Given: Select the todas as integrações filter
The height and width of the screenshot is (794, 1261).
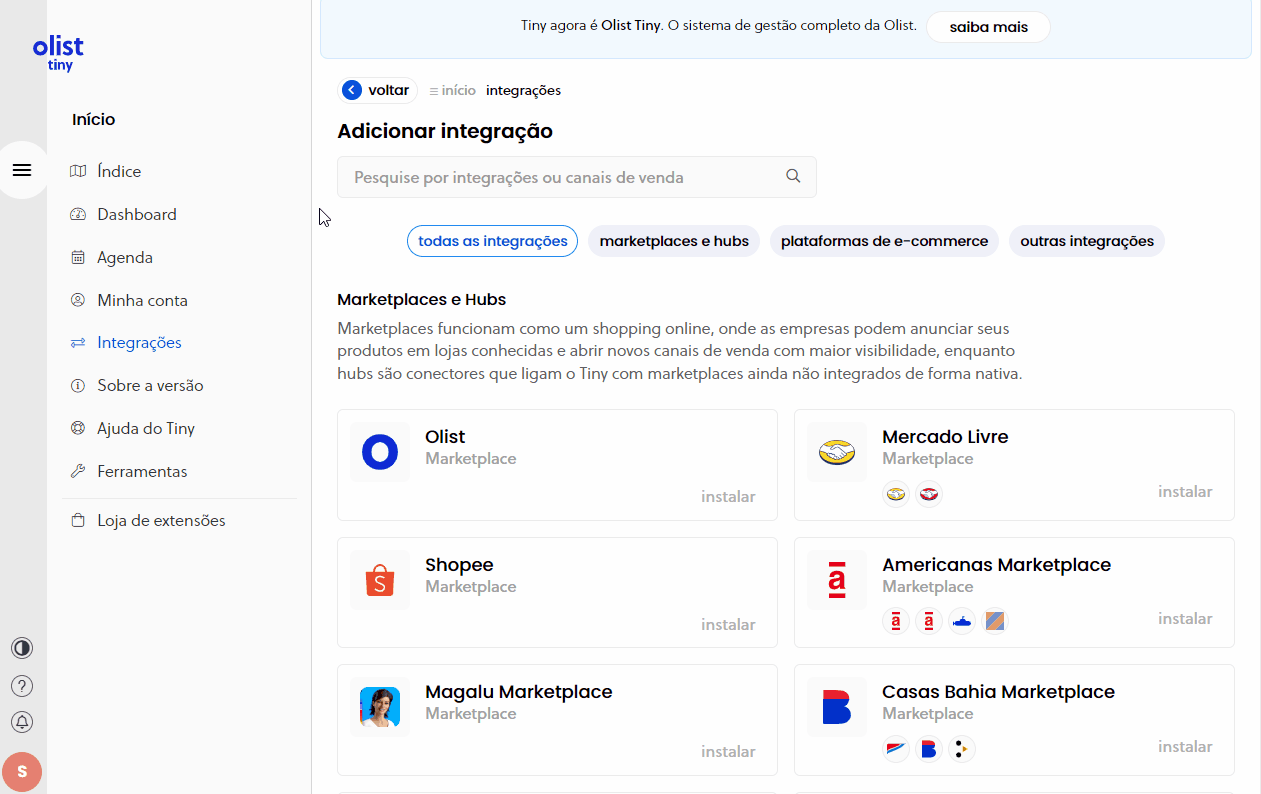Looking at the screenshot, I should pyautogui.click(x=492, y=241).
